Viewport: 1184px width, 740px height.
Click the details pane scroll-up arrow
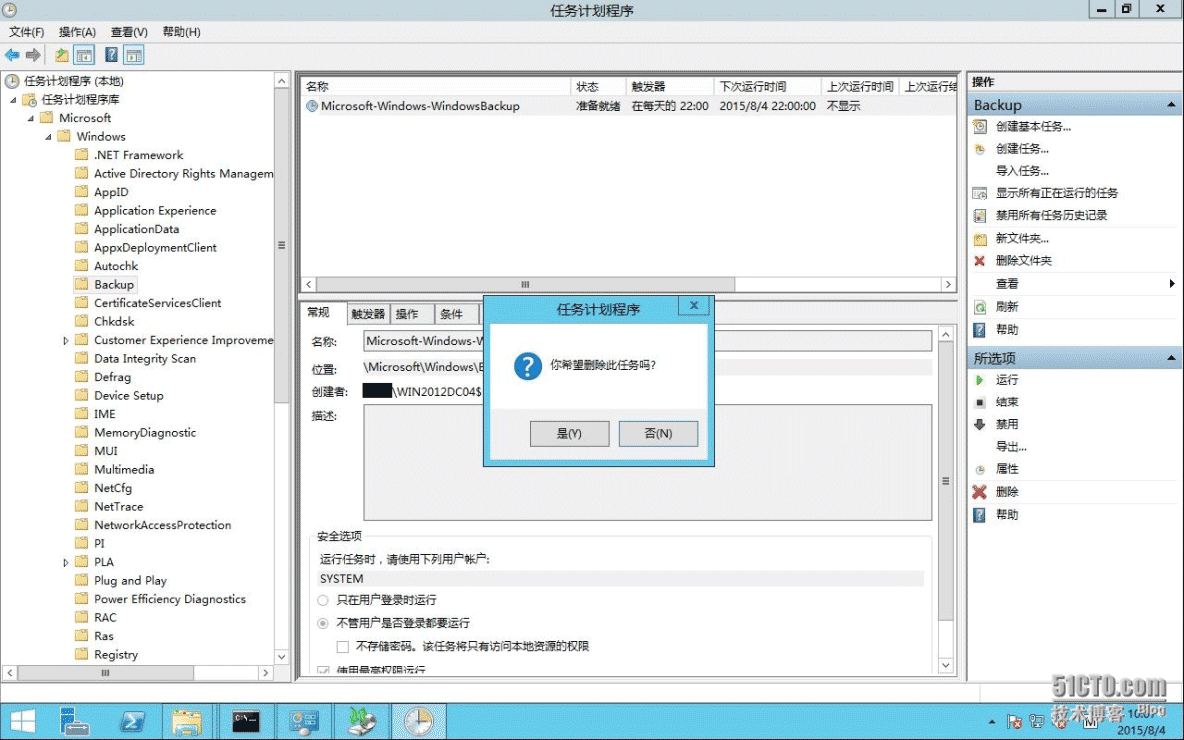[x=945, y=334]
